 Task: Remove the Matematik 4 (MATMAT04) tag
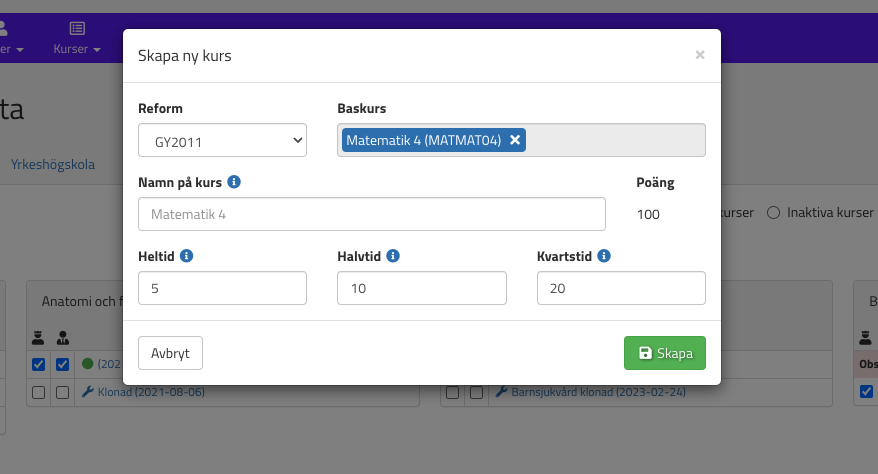[515, 141]
